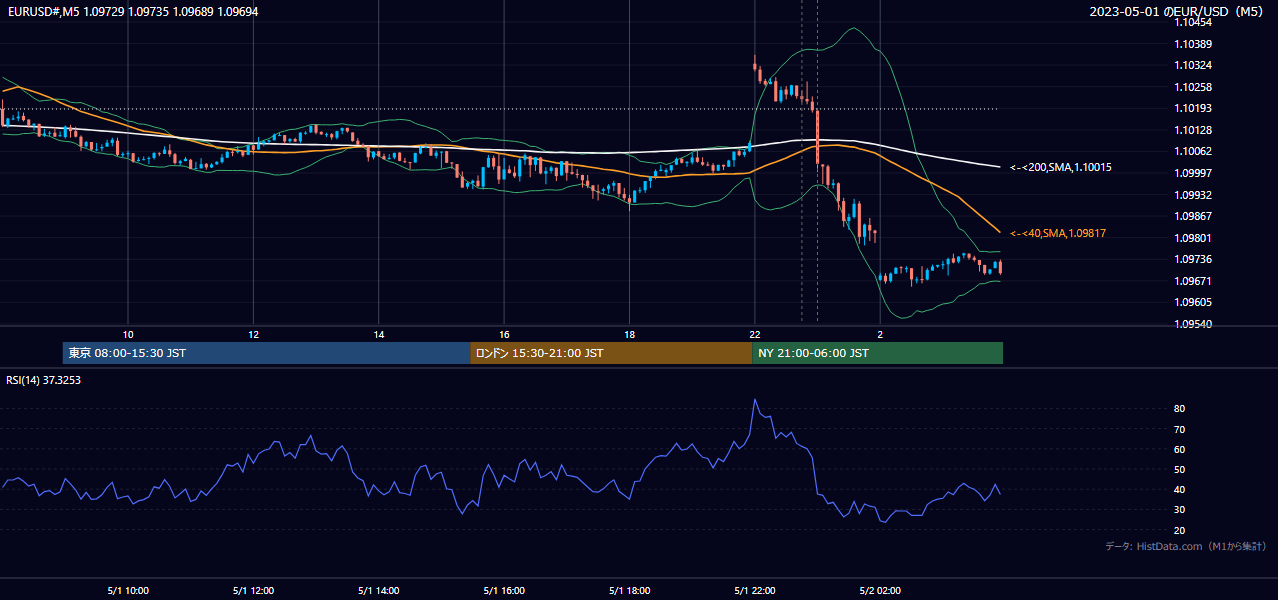Click price axis value 1.10389
This screenshot has width=1278, height=600.
tap(1193, 44)
